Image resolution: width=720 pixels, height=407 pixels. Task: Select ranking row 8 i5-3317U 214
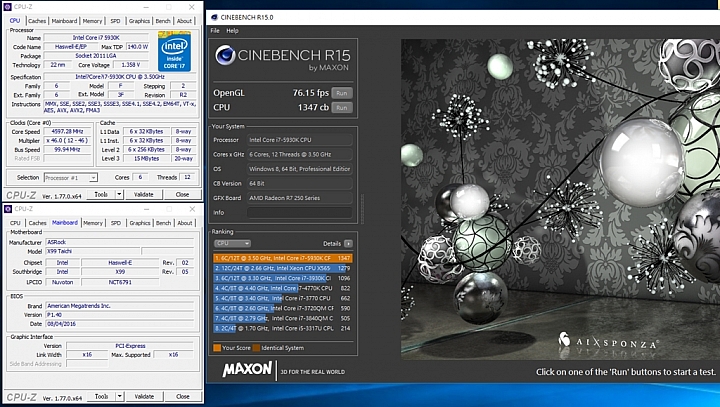(x=283, y=328)
